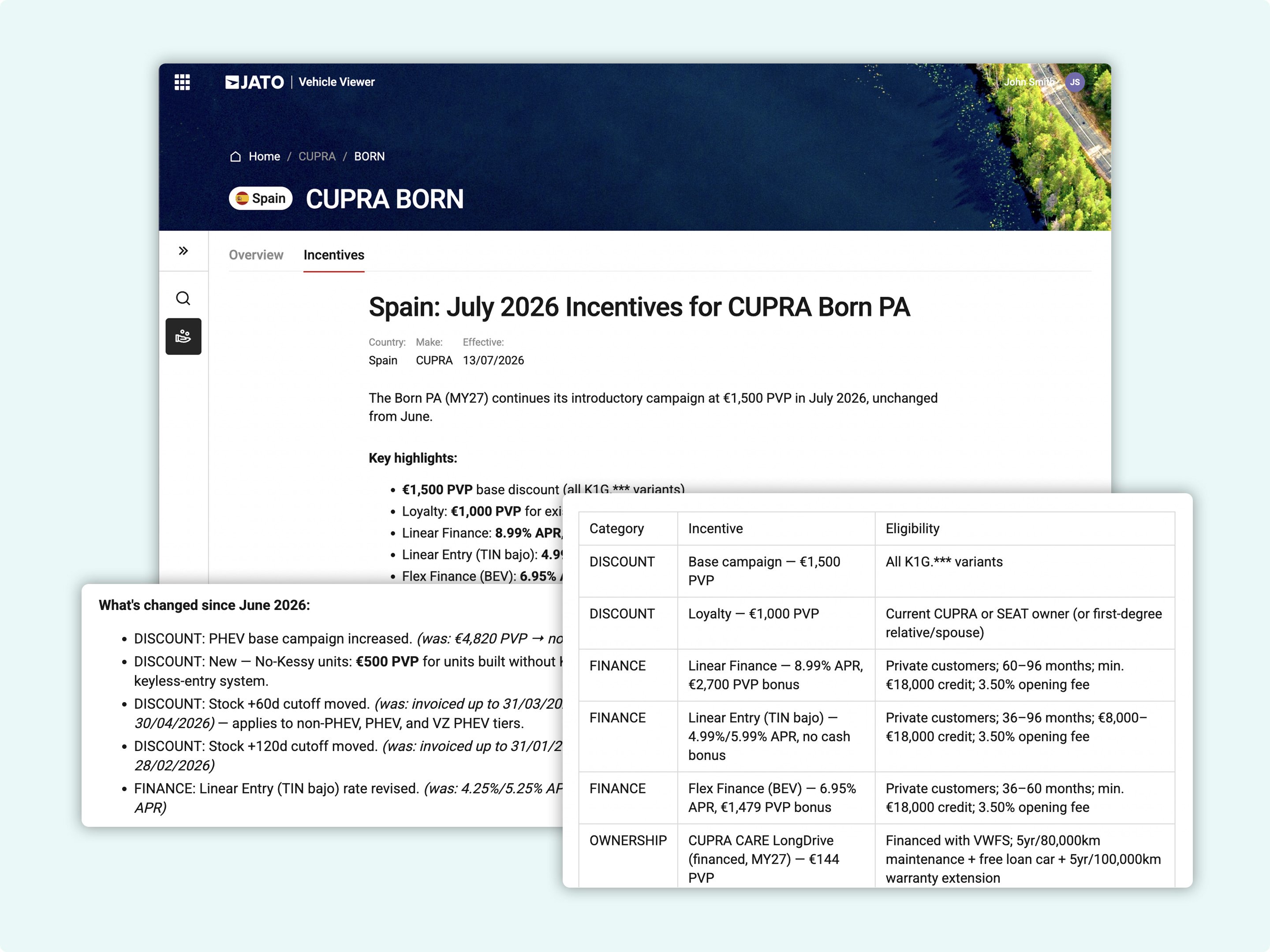This screenshot has height=952, width=1270.
Task: Click the Spain flag icon badge
Action: pyautogui.click(x=242, y=198)
